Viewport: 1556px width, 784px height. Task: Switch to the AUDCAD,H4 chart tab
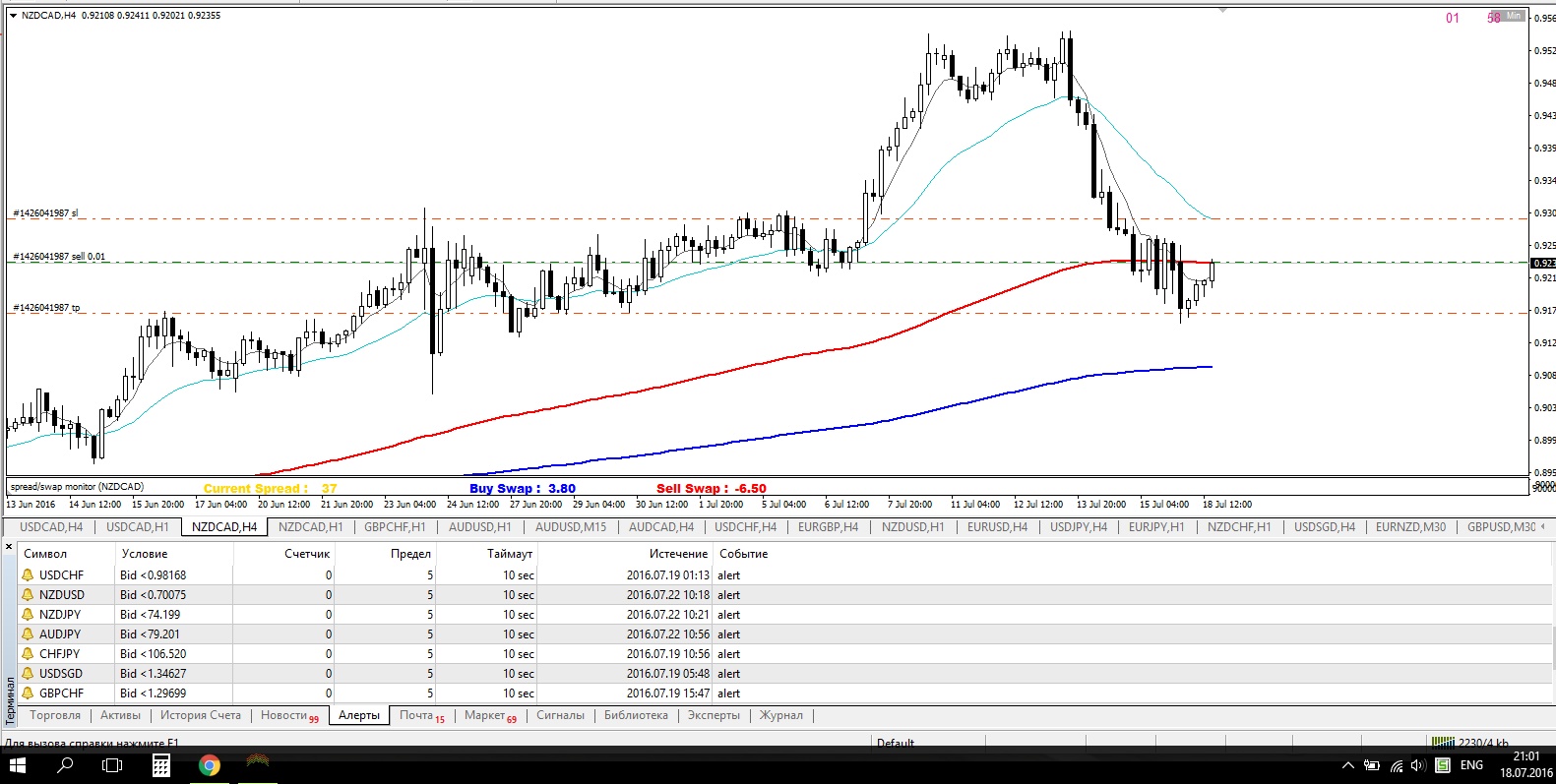click(x=661, y=527)
